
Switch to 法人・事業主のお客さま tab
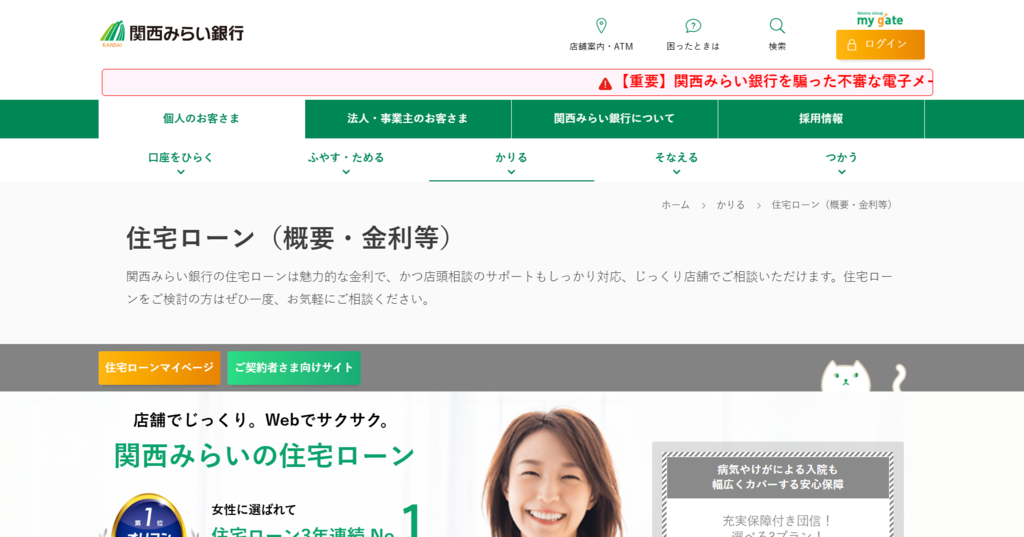(x=408, y=119)
